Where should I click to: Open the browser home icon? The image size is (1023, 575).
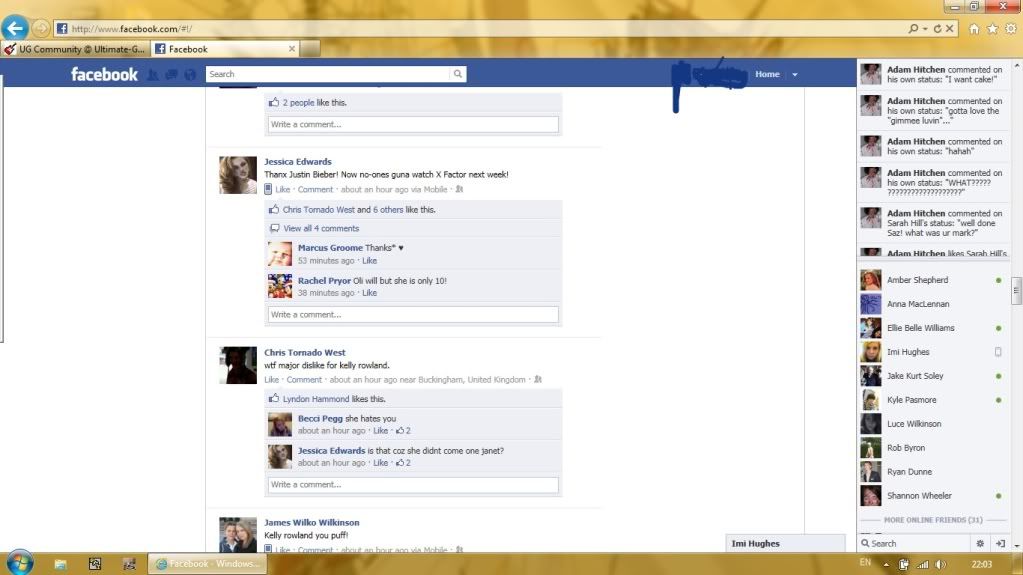974,29
